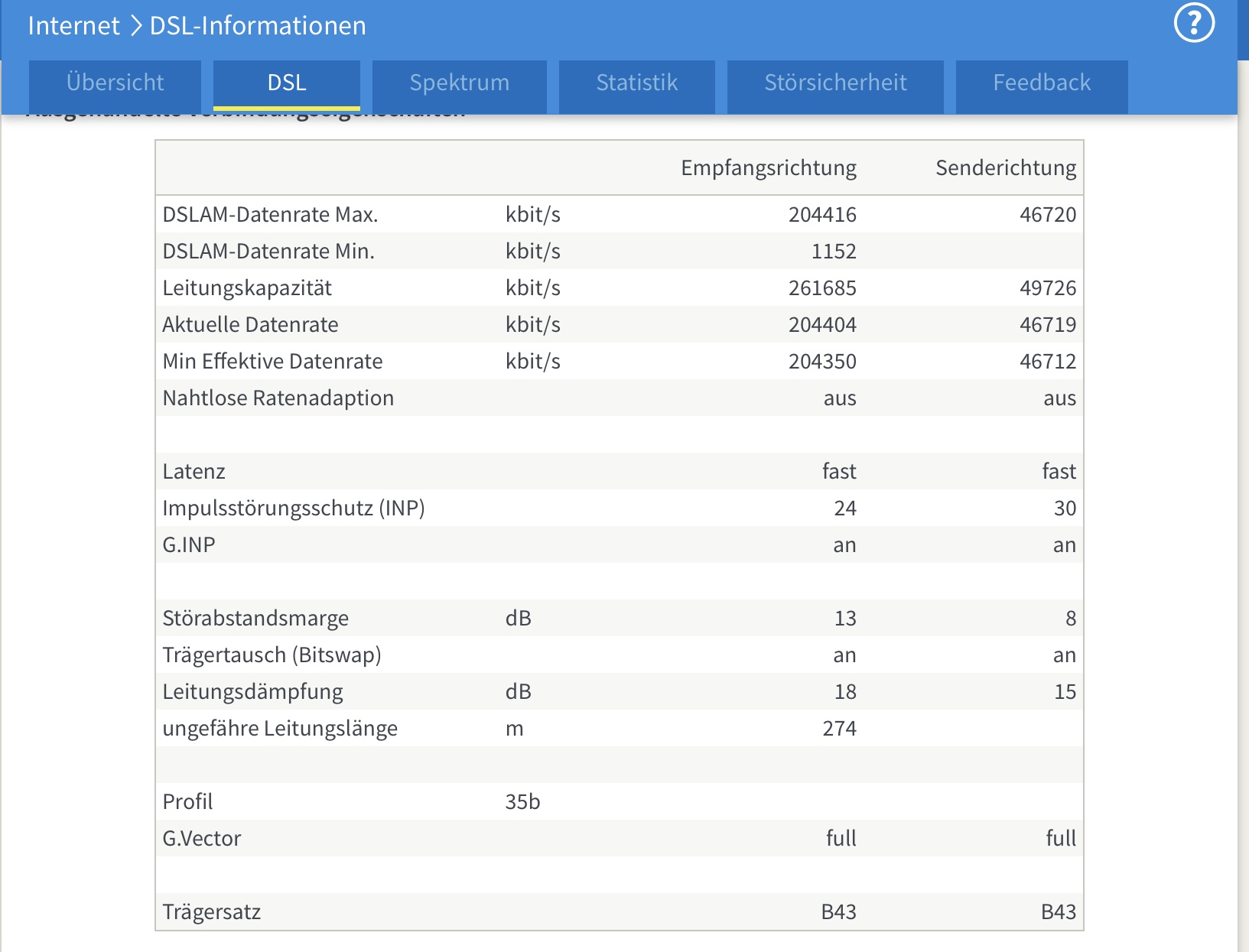This screenshot has width=1249, height=952.
Task: Select the G.INP row label
Action: pyautogui.click(x=189, y=545)
